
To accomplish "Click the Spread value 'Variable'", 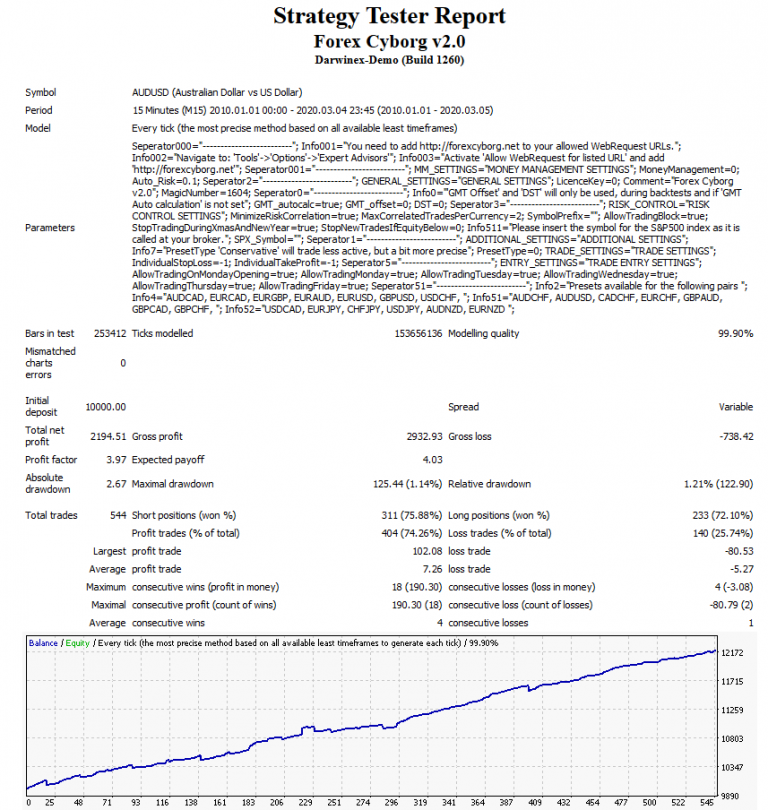I will [736, 407].
